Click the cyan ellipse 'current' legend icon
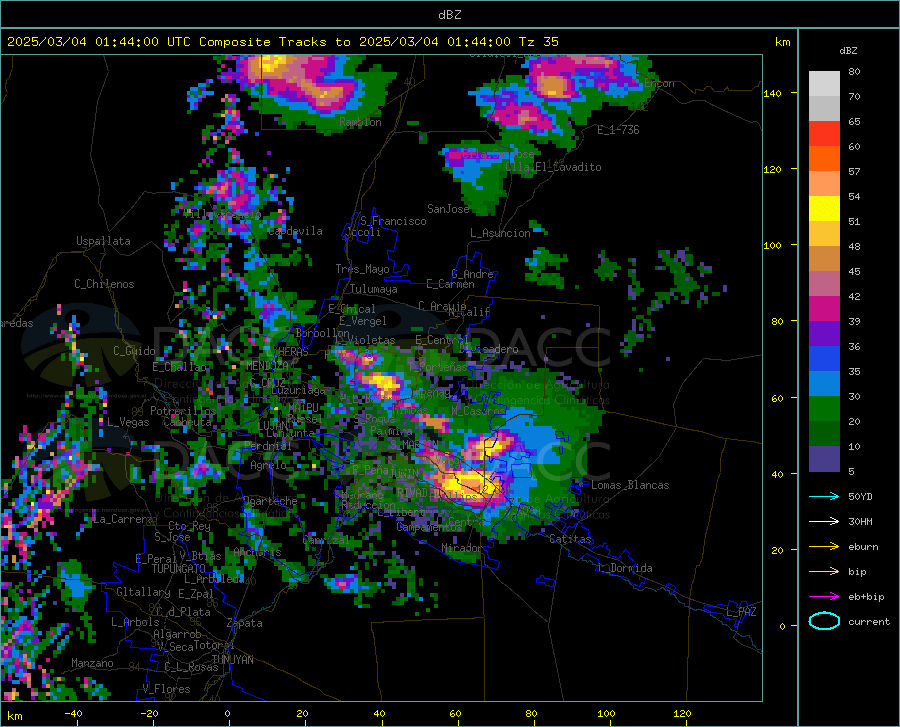This screenshot has height=727, width=900. click(x=824, y=621)
